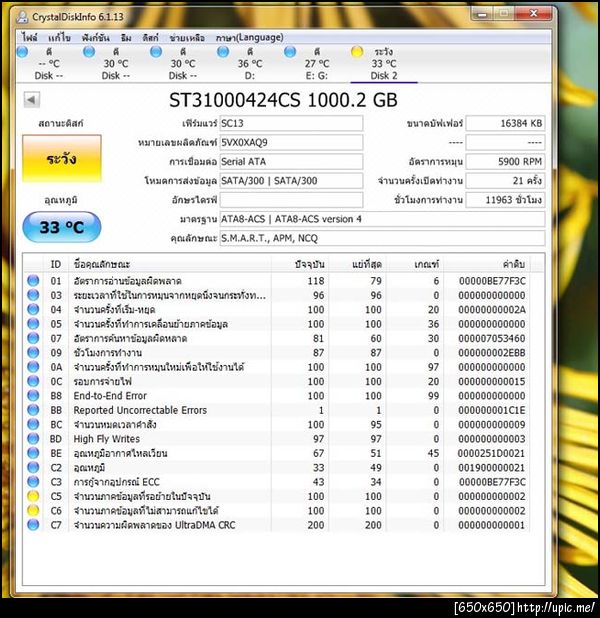
Task: Click the blue status icon of attribute 07
Action: (x=33, y=338)
